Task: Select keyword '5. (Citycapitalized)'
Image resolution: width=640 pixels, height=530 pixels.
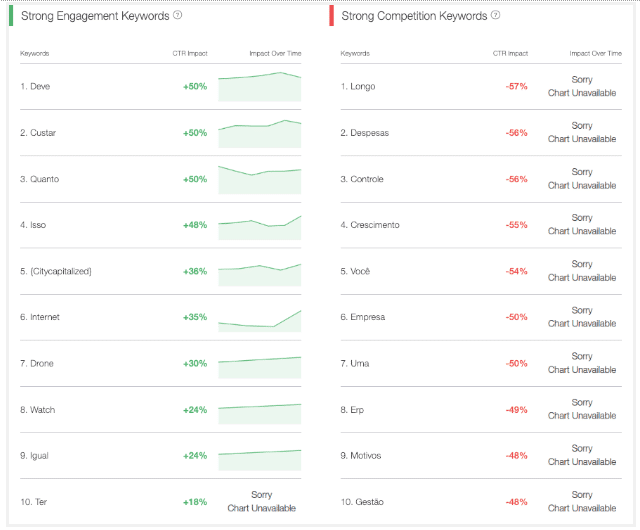Action: tap(56, 271)
